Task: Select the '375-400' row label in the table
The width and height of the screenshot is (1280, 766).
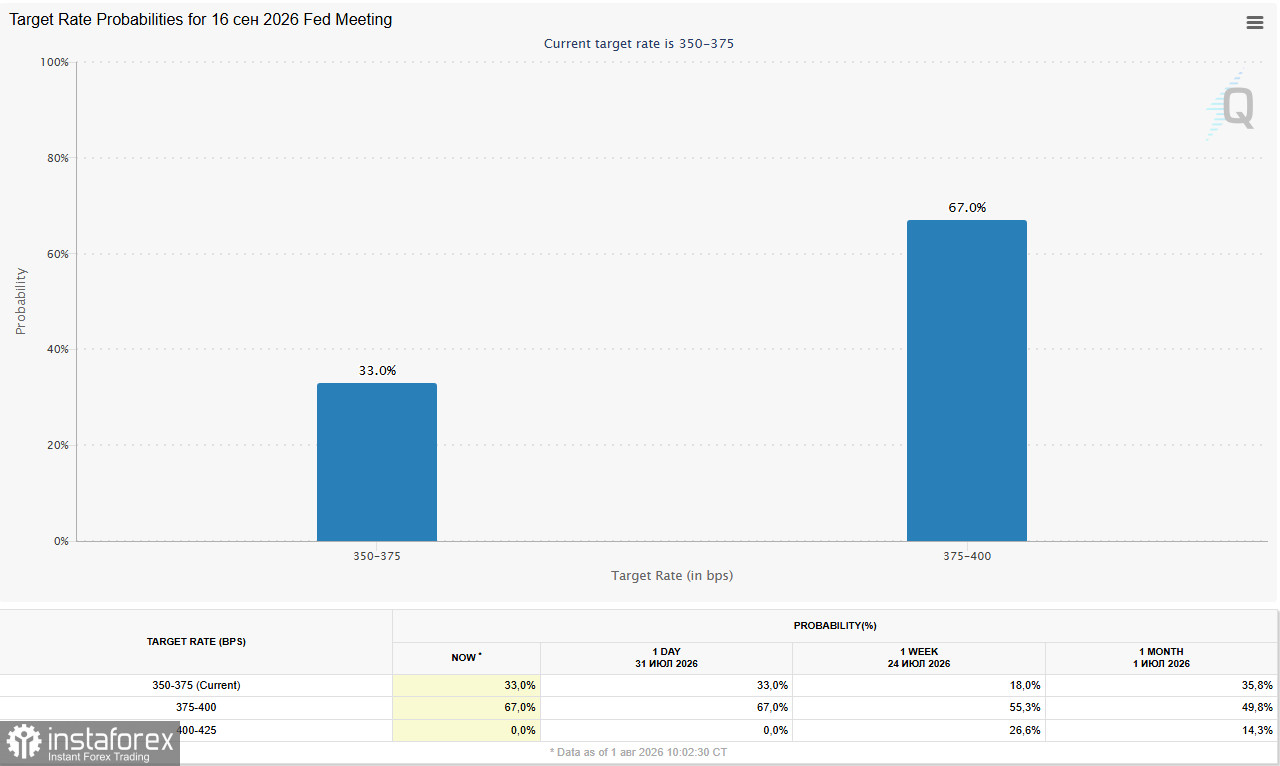Action: coord(196,708)
